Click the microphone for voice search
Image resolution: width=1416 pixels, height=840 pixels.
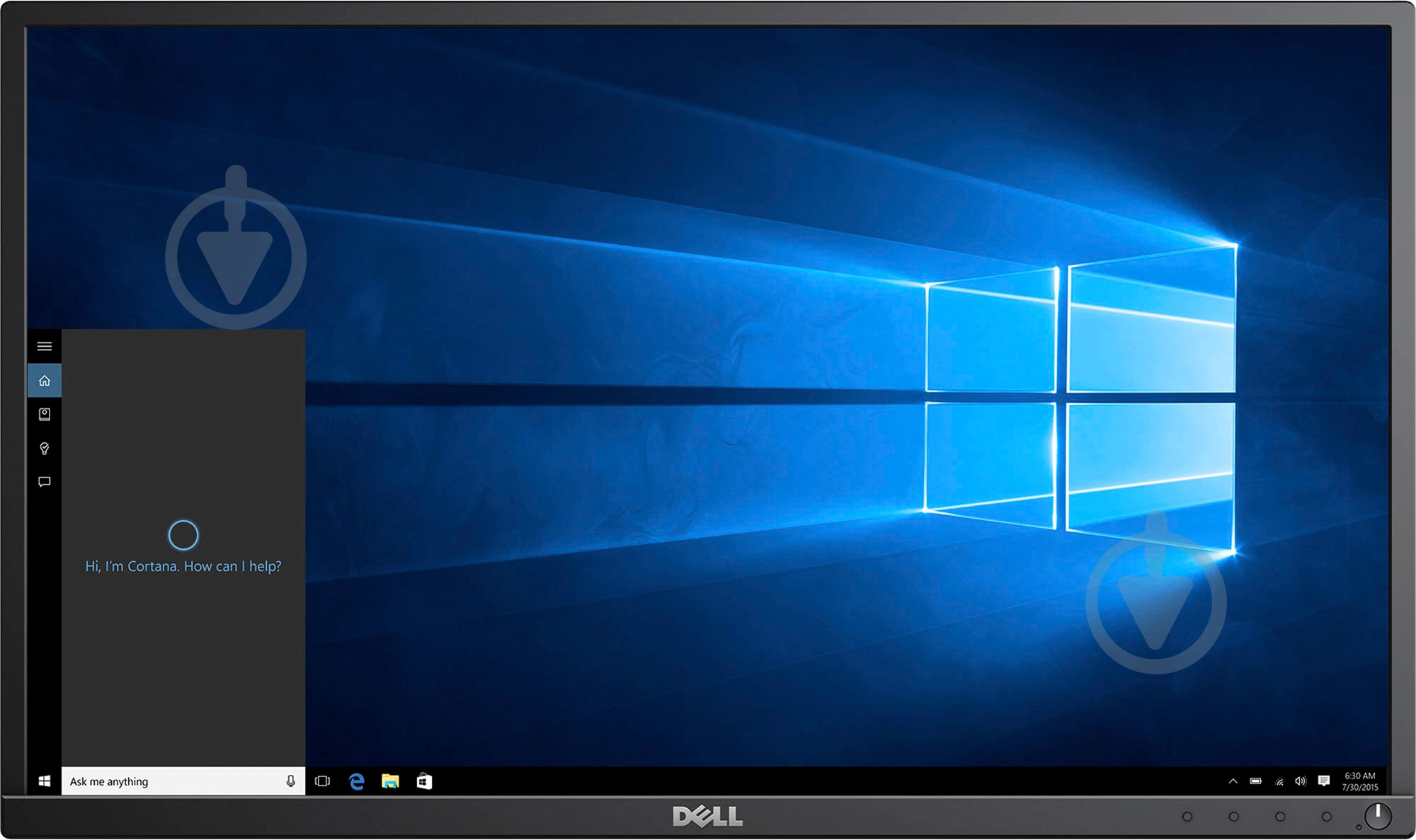[x=291, y=781]
